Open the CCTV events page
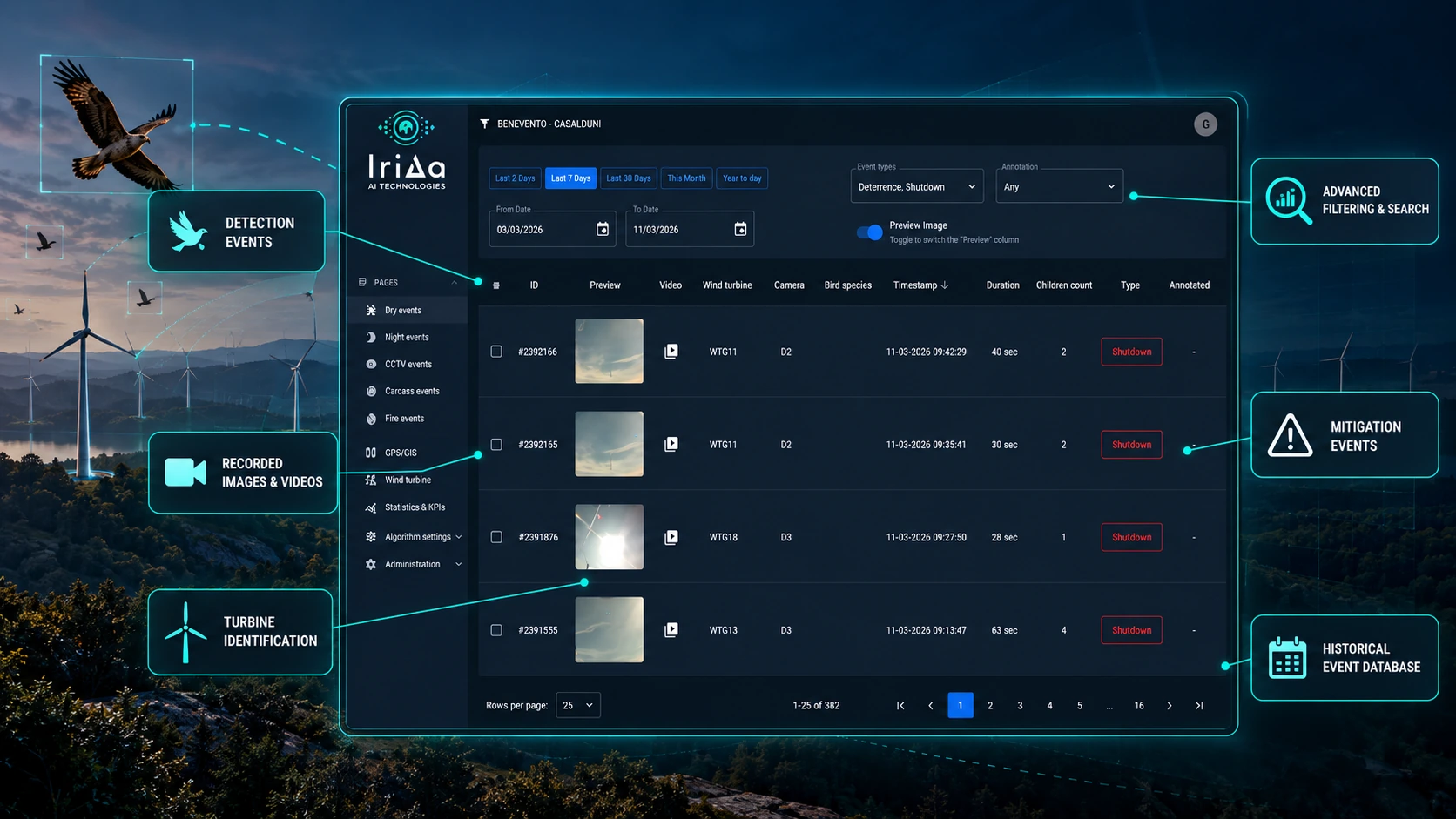This screenshot has height=819, width=1456. [x=408, y=364]
